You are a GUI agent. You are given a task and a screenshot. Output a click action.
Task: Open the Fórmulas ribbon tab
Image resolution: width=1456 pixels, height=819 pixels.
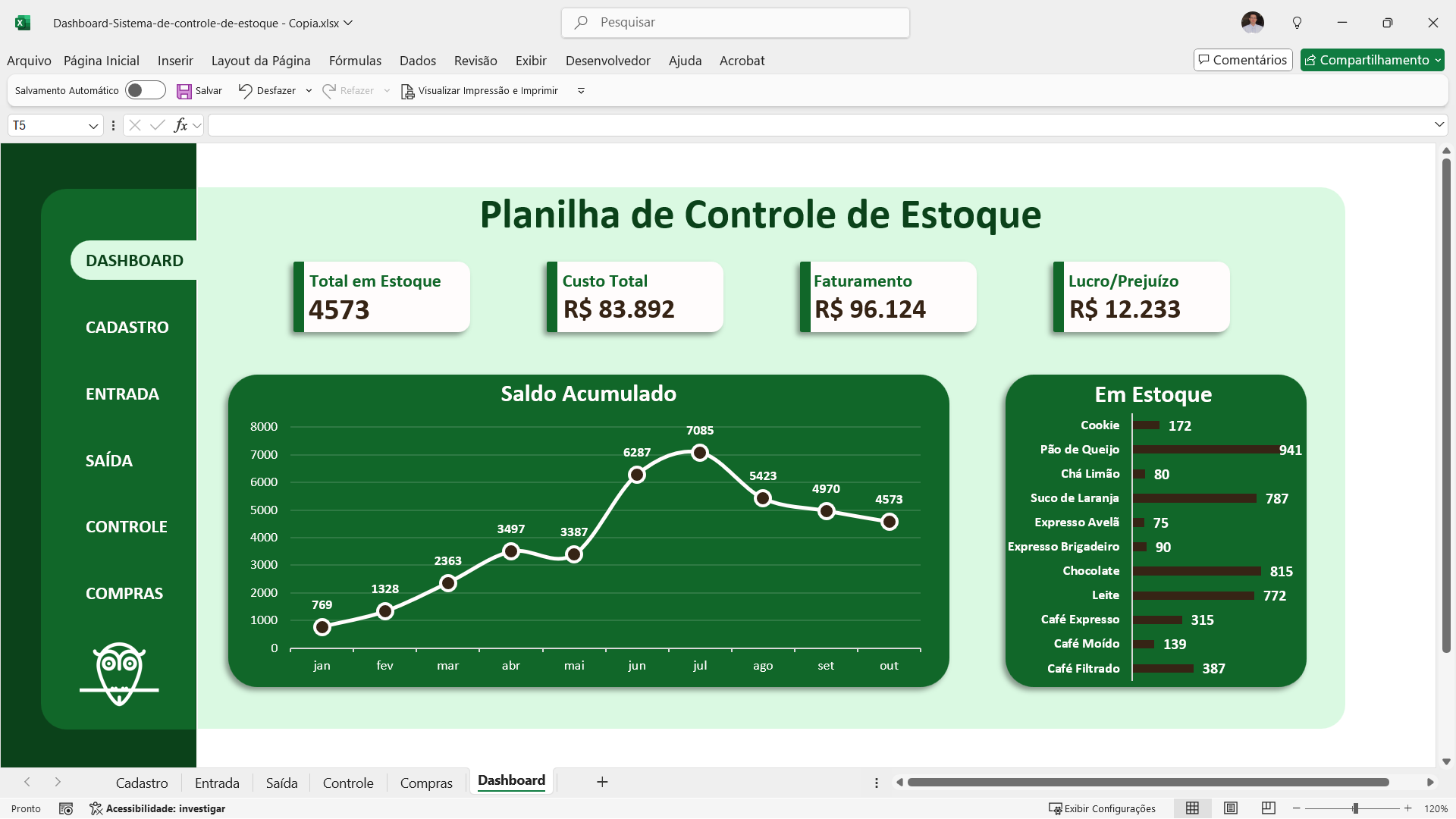pos(355,61)
